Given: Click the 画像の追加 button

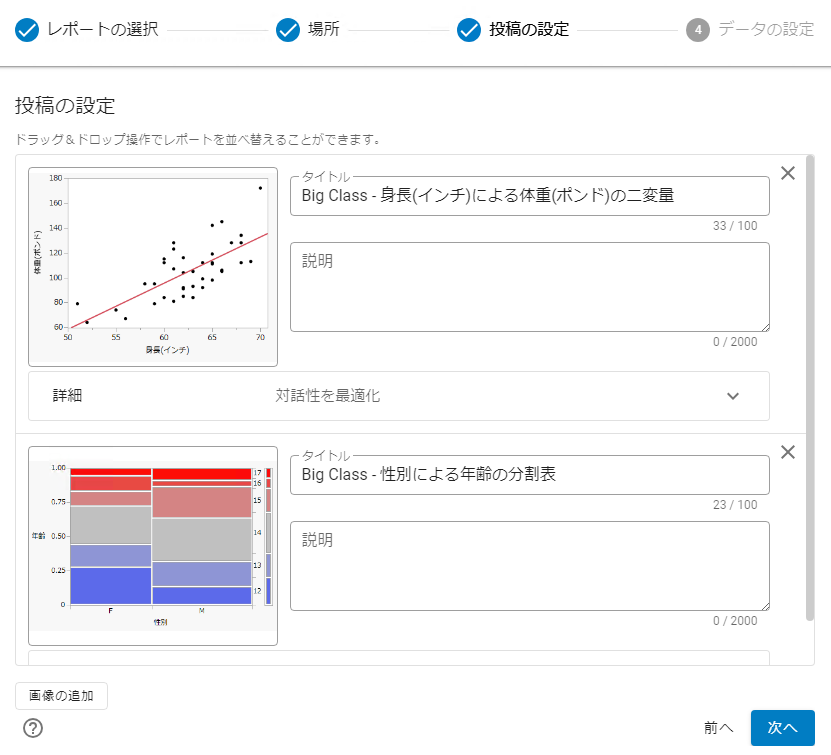Looking at the screenshot, I should coord(61,696).
